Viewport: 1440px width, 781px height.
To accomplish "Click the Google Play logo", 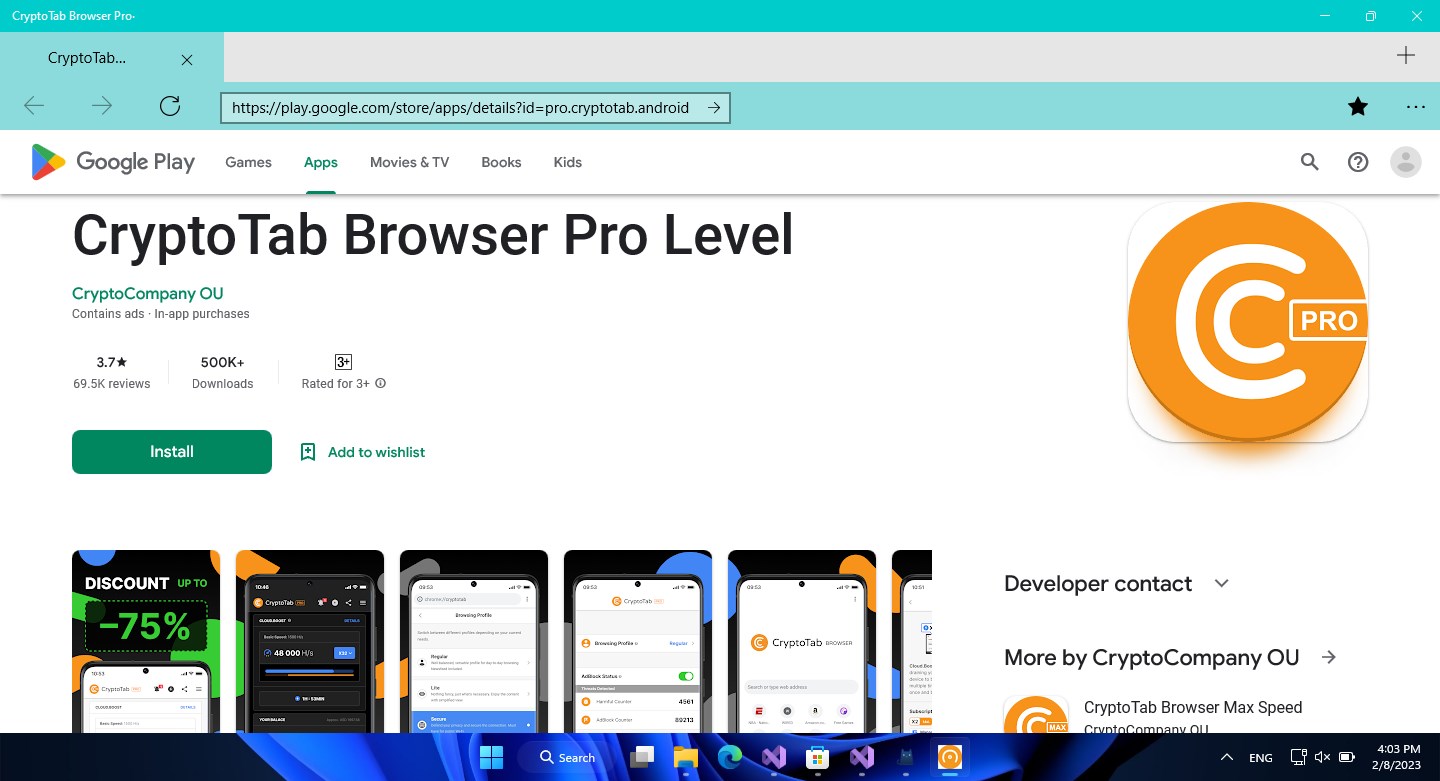I will coord(113,162).
